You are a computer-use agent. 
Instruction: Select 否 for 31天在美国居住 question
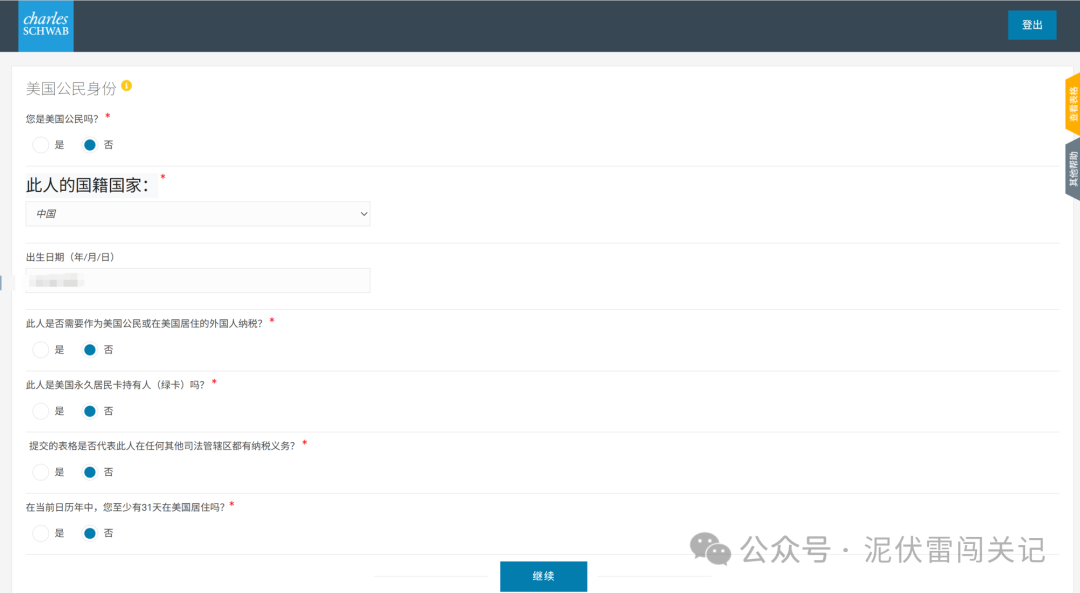coord(90,533)
